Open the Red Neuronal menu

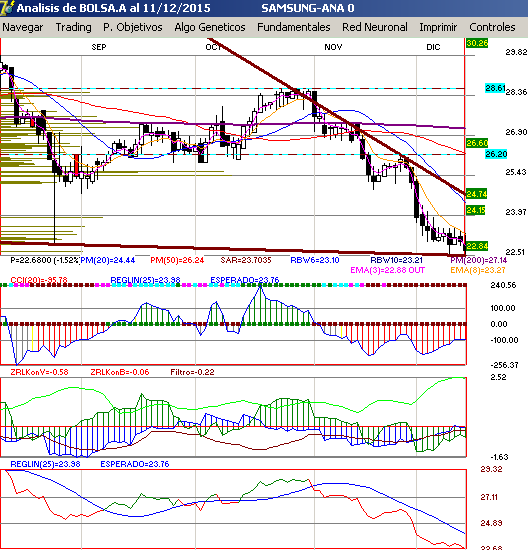375,27
